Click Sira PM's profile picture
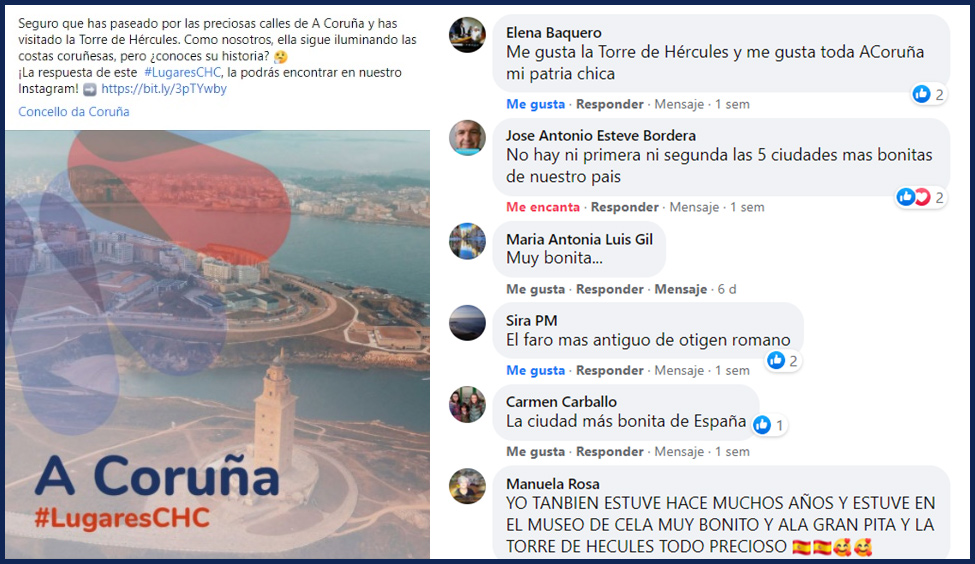The image size is (975, 564). point(467,323)
